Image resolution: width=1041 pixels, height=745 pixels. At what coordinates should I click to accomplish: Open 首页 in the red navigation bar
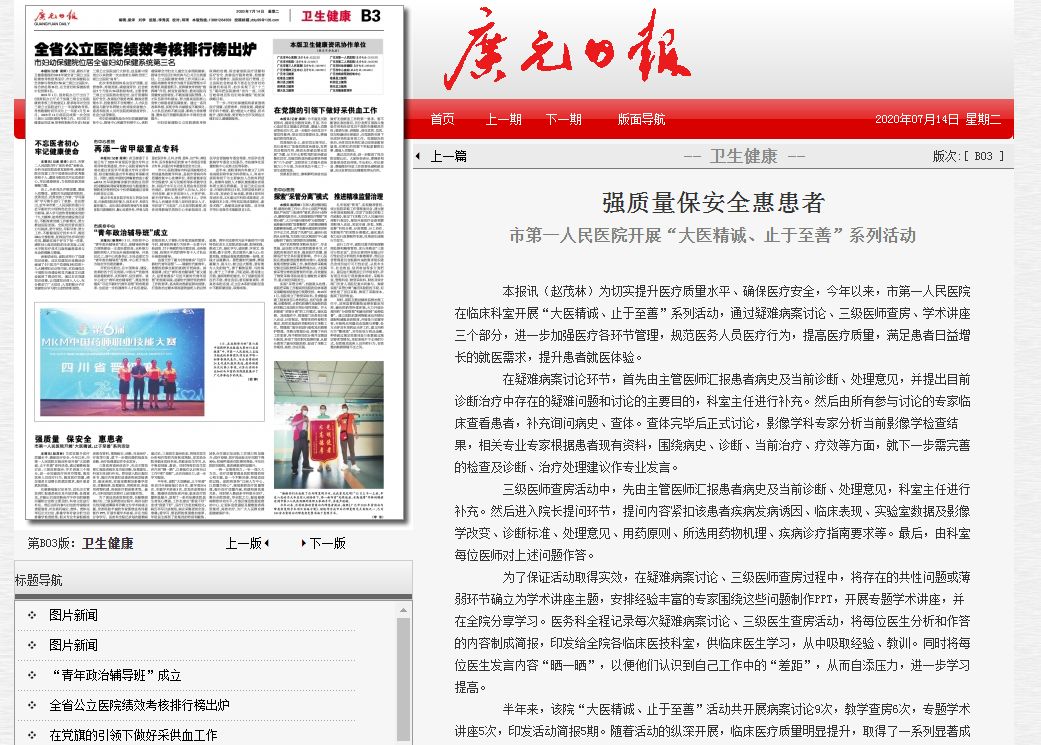(x=442, y=119)
